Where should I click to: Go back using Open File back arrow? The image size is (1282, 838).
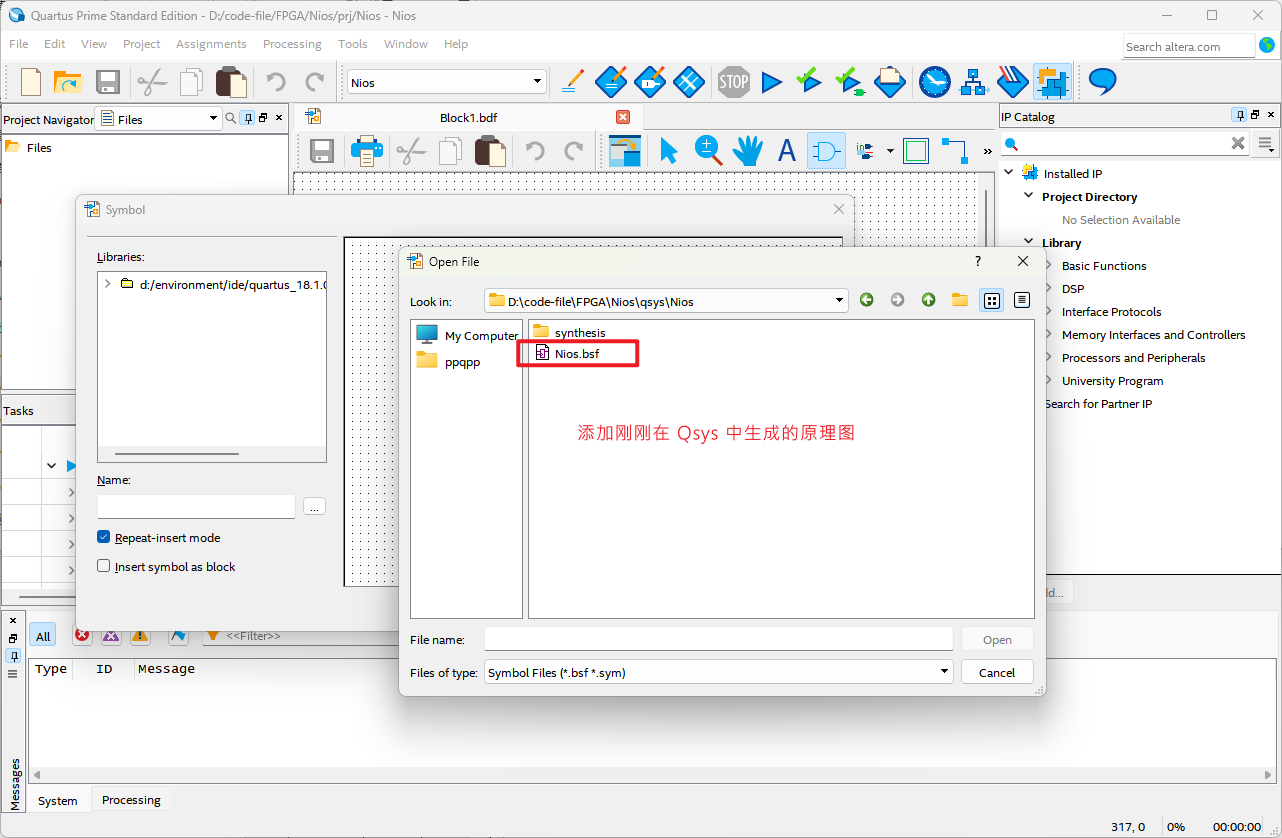click(866, 300)
